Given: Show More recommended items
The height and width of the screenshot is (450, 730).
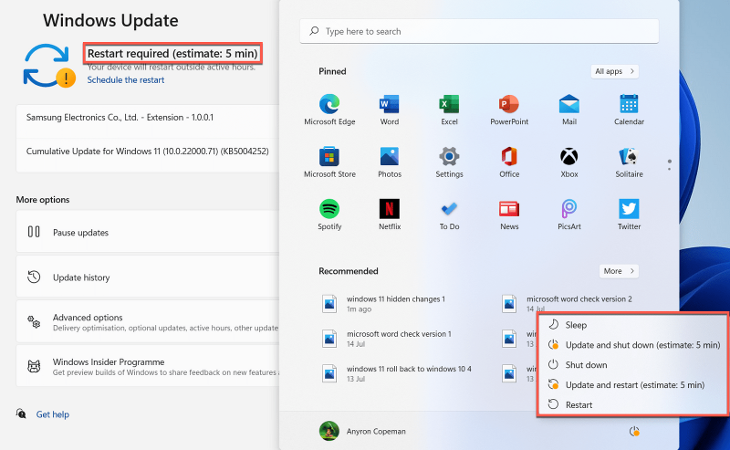Looking at the screenshot, I should 619,271.
